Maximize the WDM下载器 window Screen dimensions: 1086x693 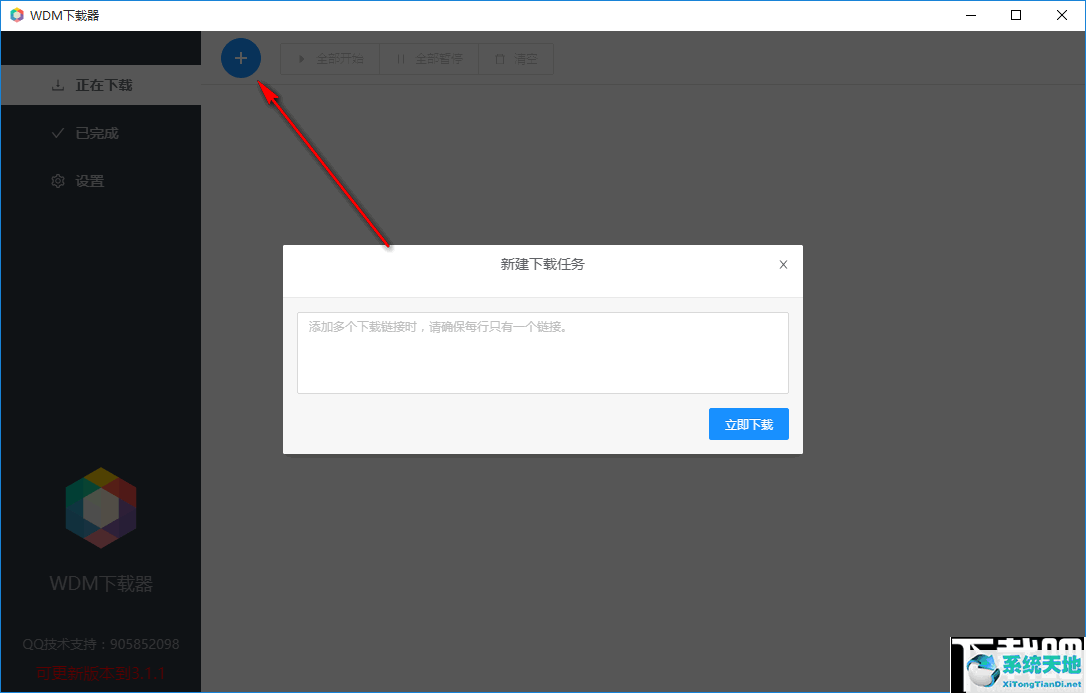coord(1016,15)
